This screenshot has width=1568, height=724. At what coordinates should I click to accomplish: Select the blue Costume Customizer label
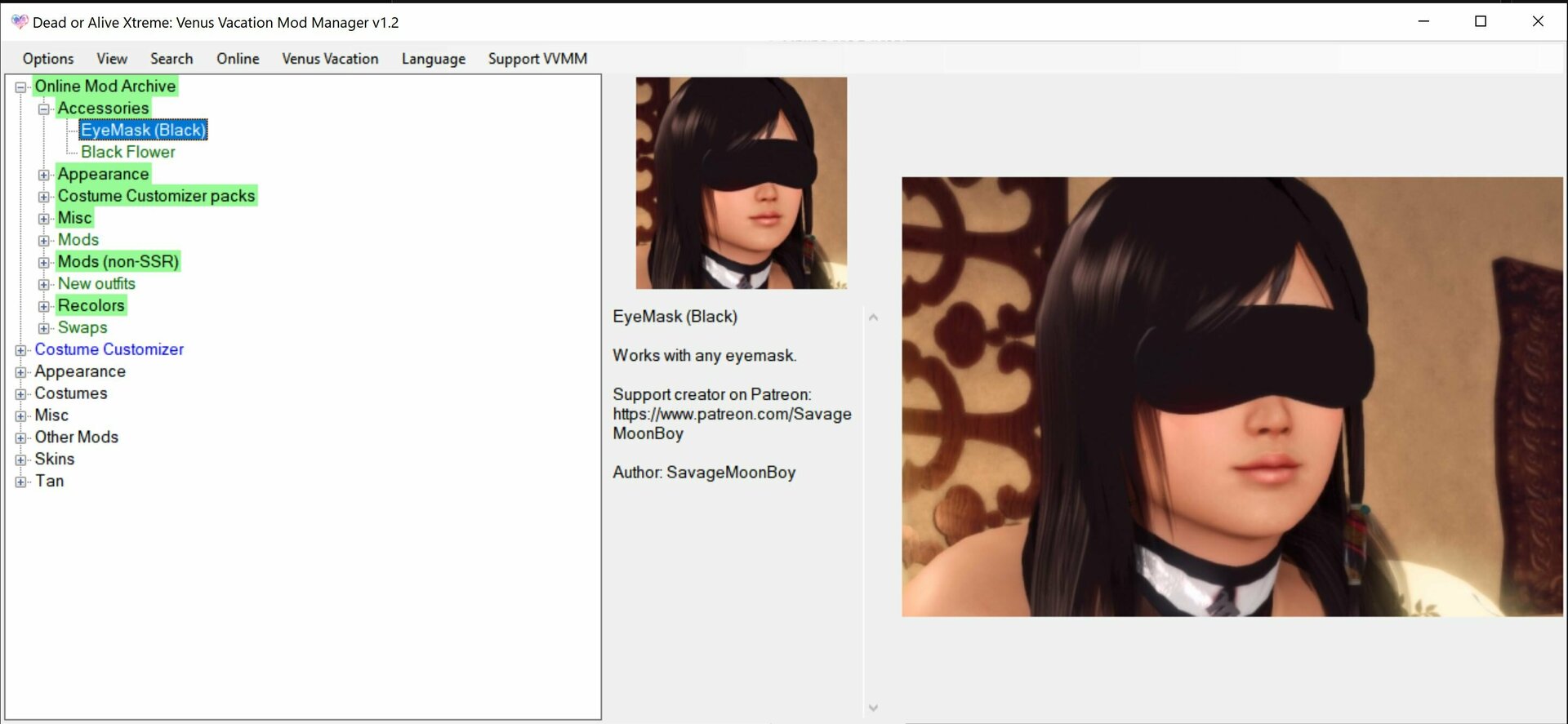pos(109,349)
